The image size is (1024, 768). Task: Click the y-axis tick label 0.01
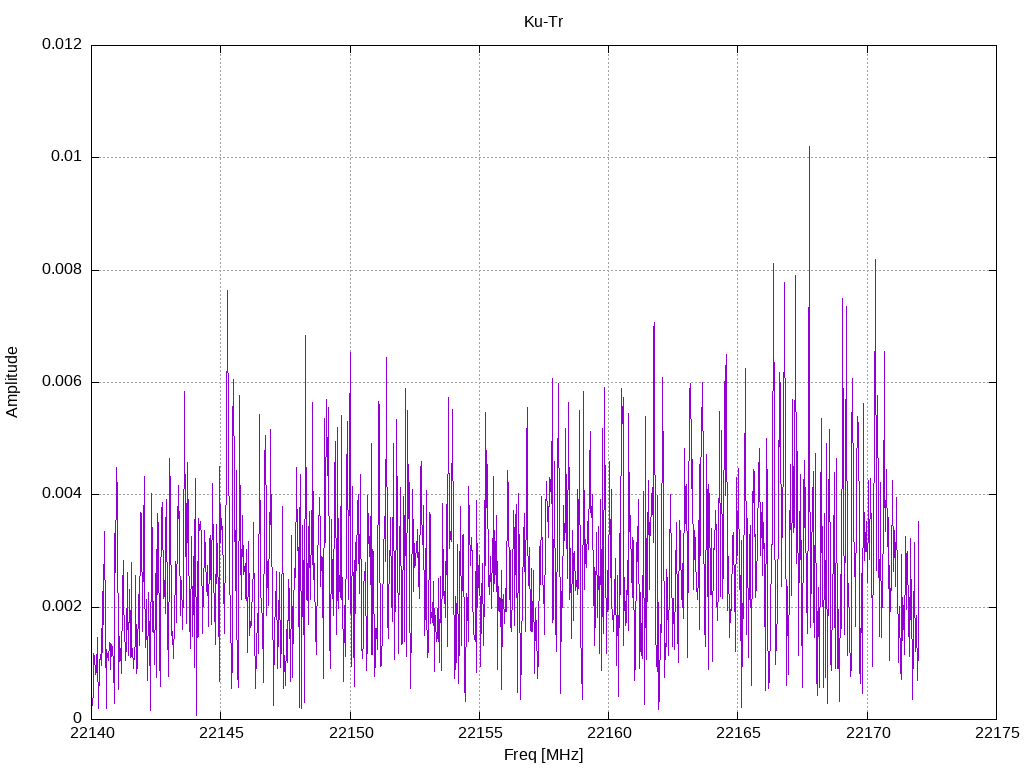67,156
